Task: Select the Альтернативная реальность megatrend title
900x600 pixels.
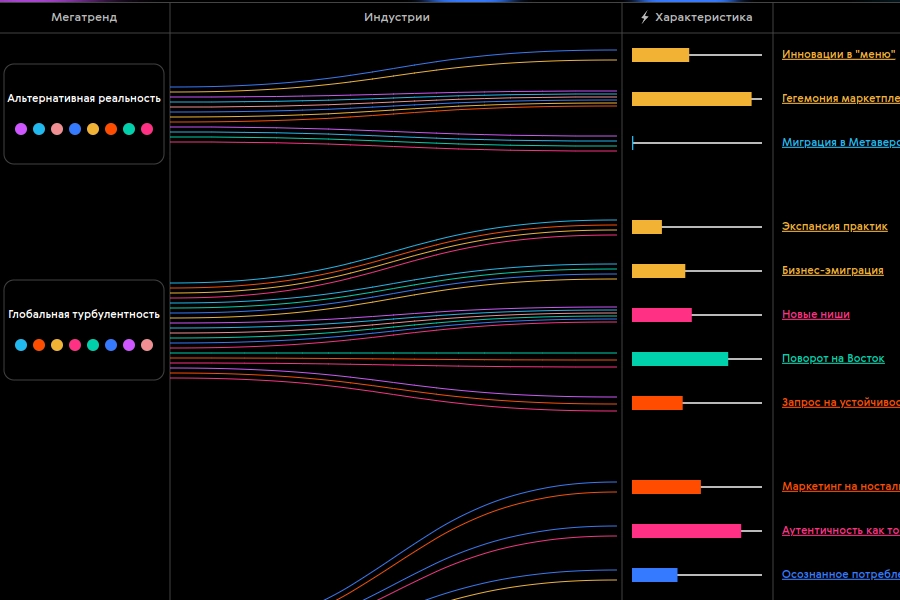Action: point(84,98)
